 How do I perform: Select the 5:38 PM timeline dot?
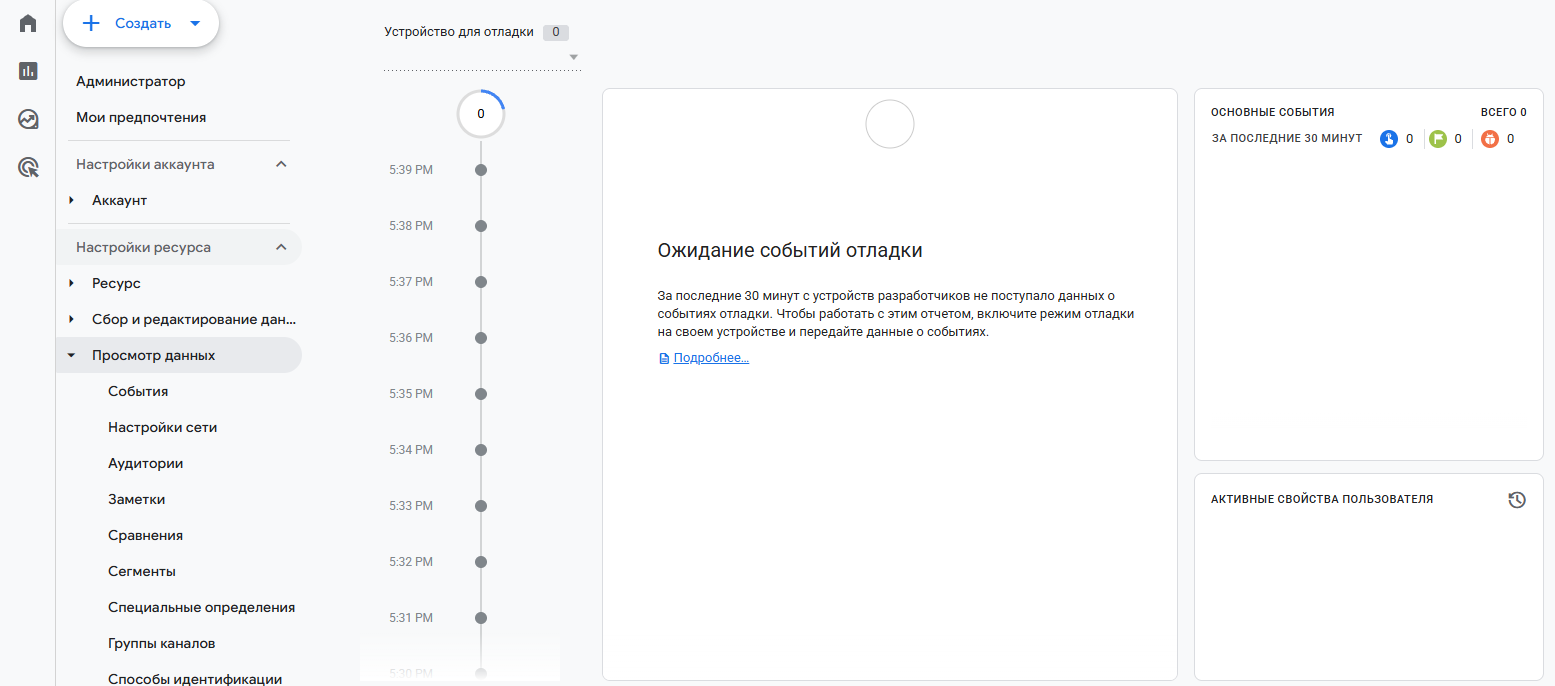[481, 226]
